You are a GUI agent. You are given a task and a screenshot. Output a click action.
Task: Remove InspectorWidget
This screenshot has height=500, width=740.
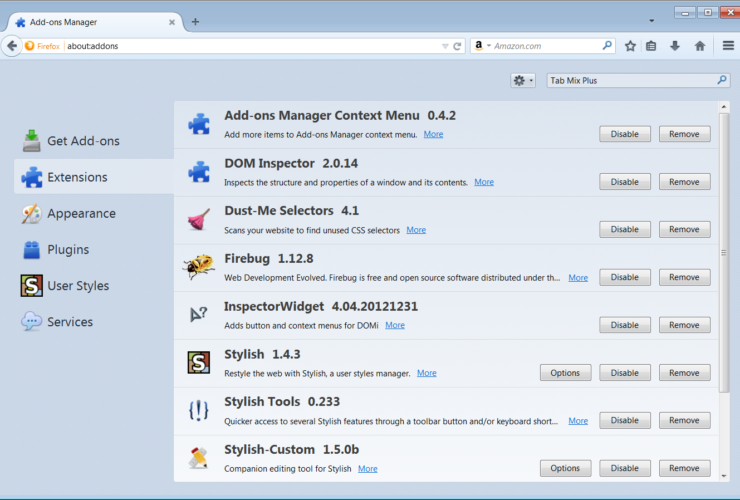point(684,325)
